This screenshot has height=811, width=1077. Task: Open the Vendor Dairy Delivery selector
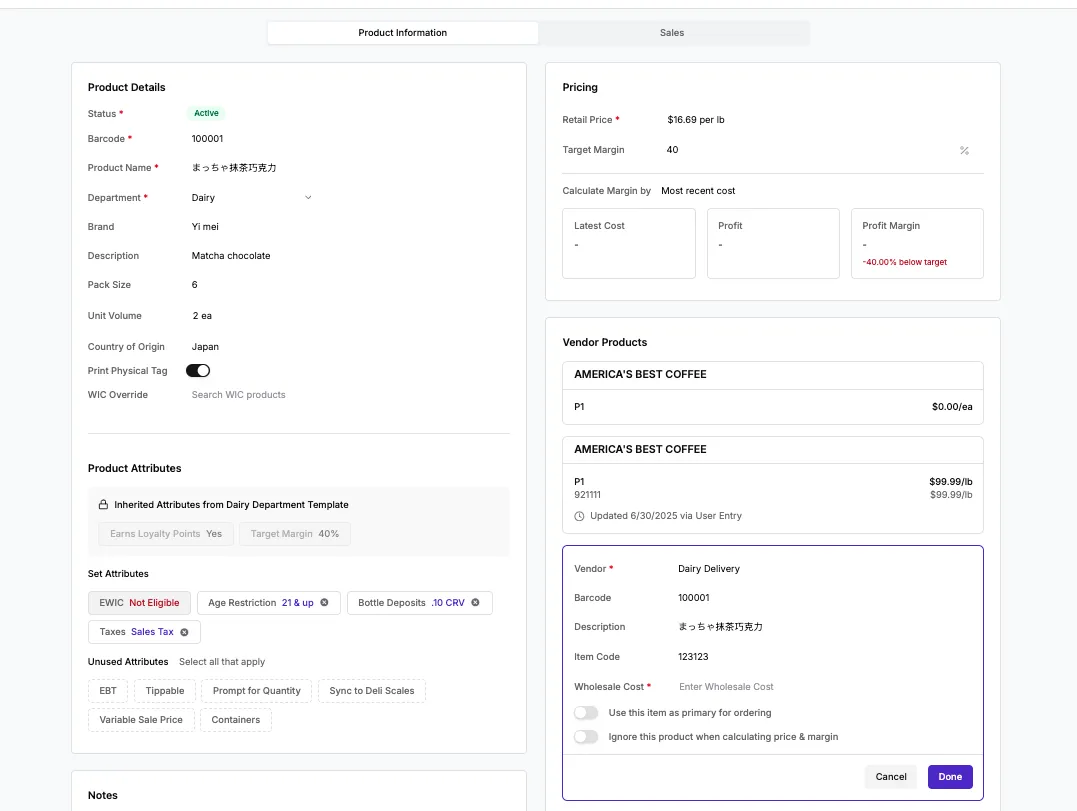coord(709,569)
